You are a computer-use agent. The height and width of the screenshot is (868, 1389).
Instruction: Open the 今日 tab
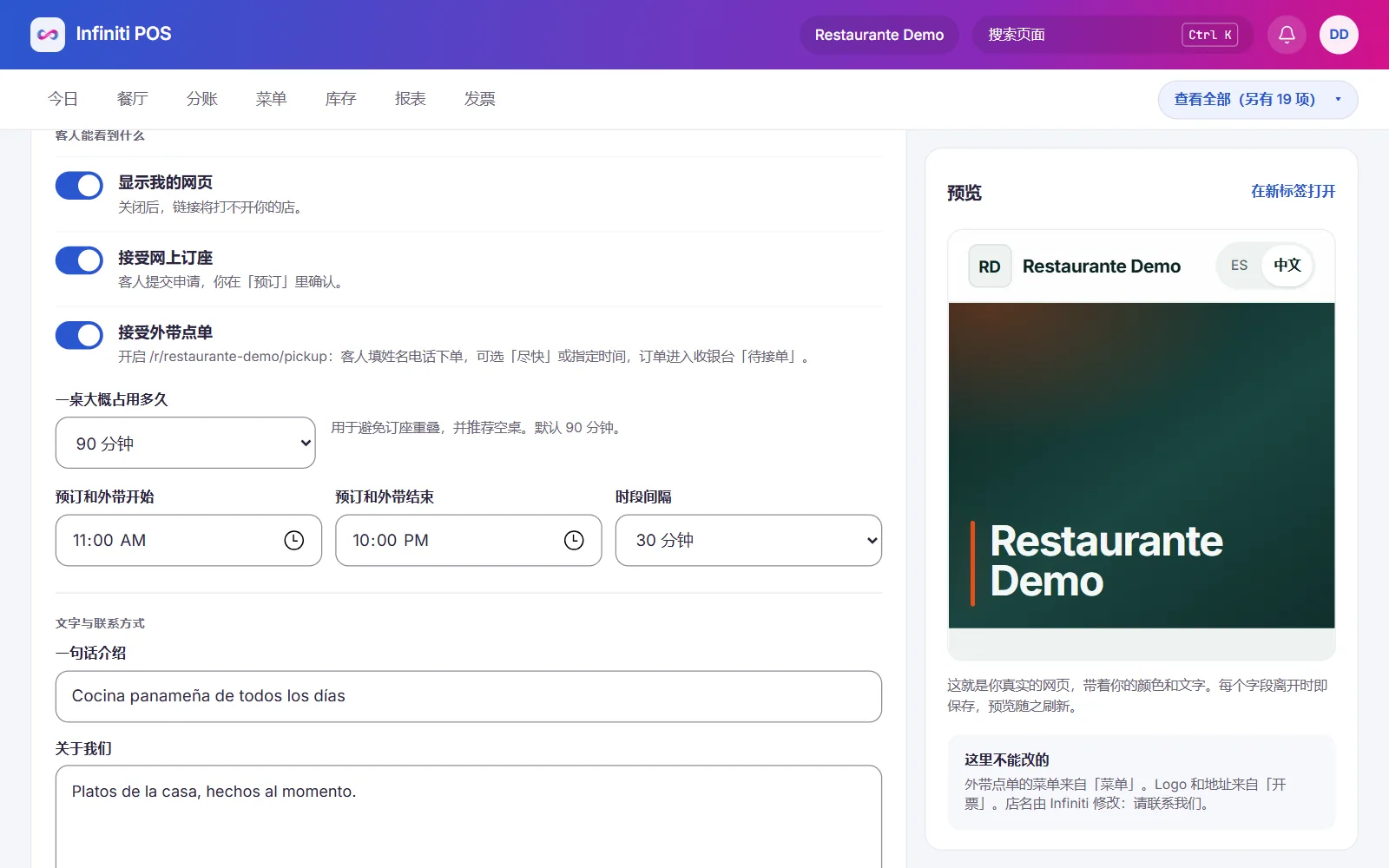coord(63,99)
